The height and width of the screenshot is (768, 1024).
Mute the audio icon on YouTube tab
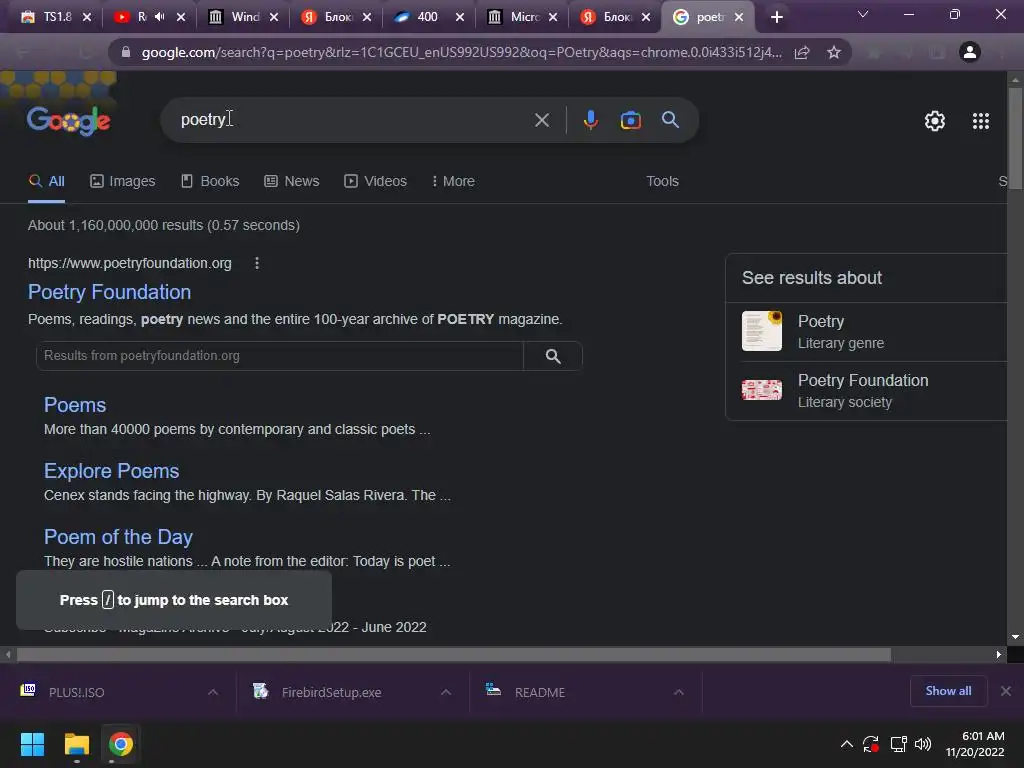[159, 17]
